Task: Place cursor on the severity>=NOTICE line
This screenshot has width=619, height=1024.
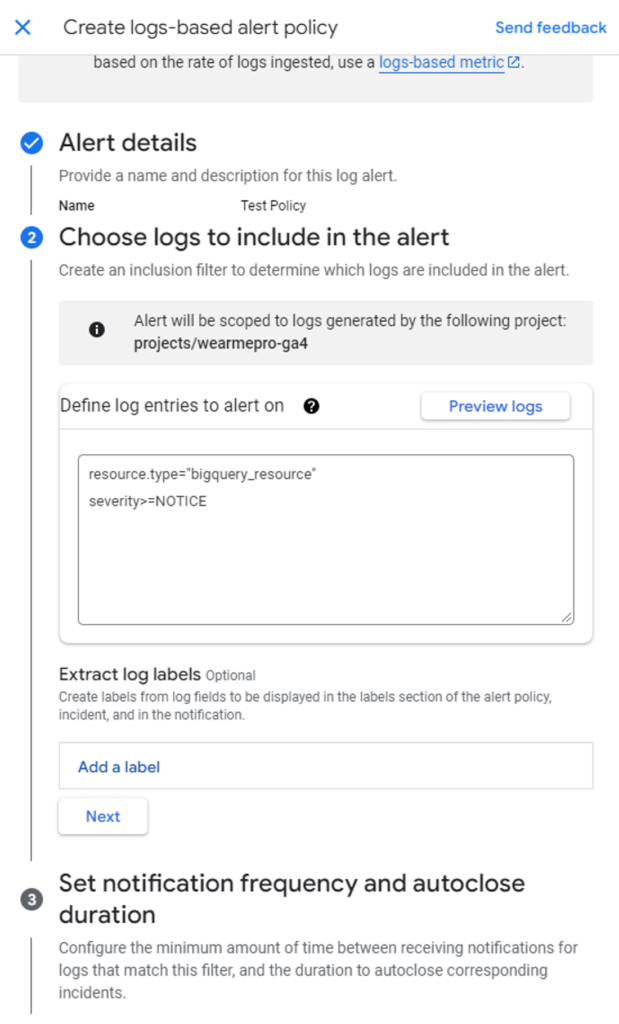Action: [148, 501]
